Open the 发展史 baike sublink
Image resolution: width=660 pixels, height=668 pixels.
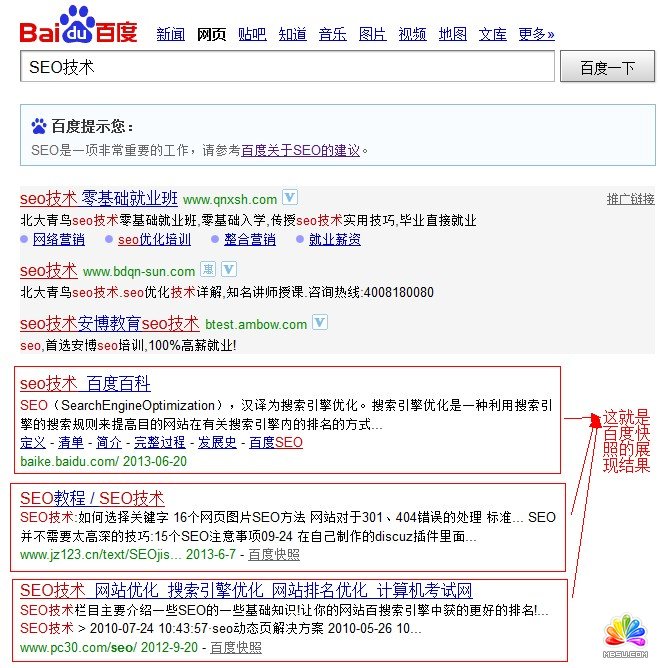pos(217,442)
